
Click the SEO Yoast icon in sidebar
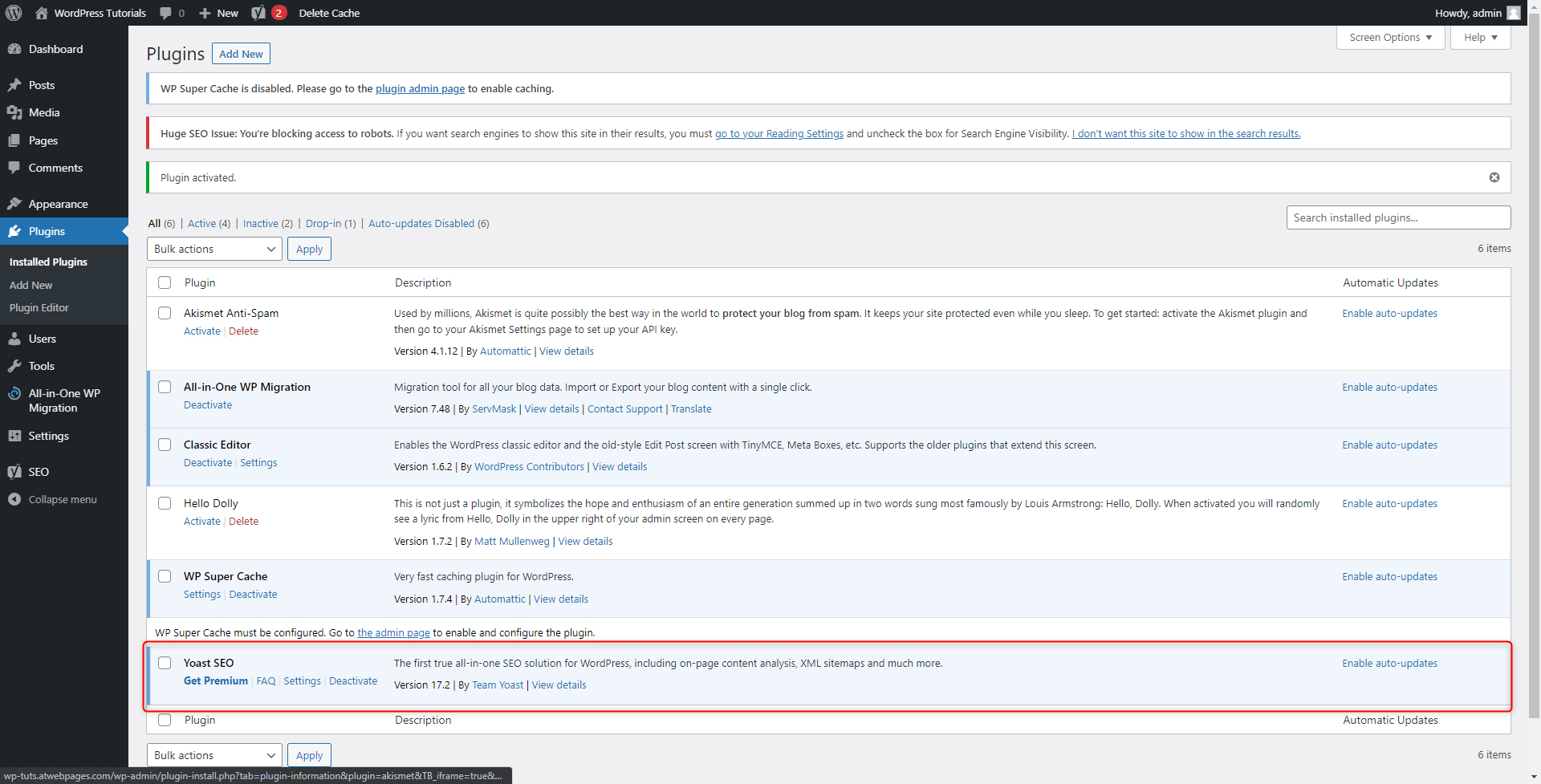(x=14, y=472)
